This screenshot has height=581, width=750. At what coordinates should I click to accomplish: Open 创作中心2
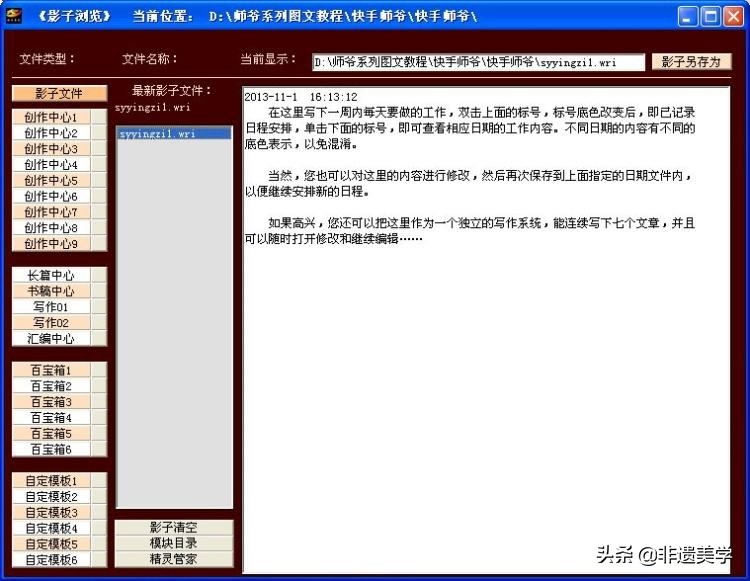(51, 133)
